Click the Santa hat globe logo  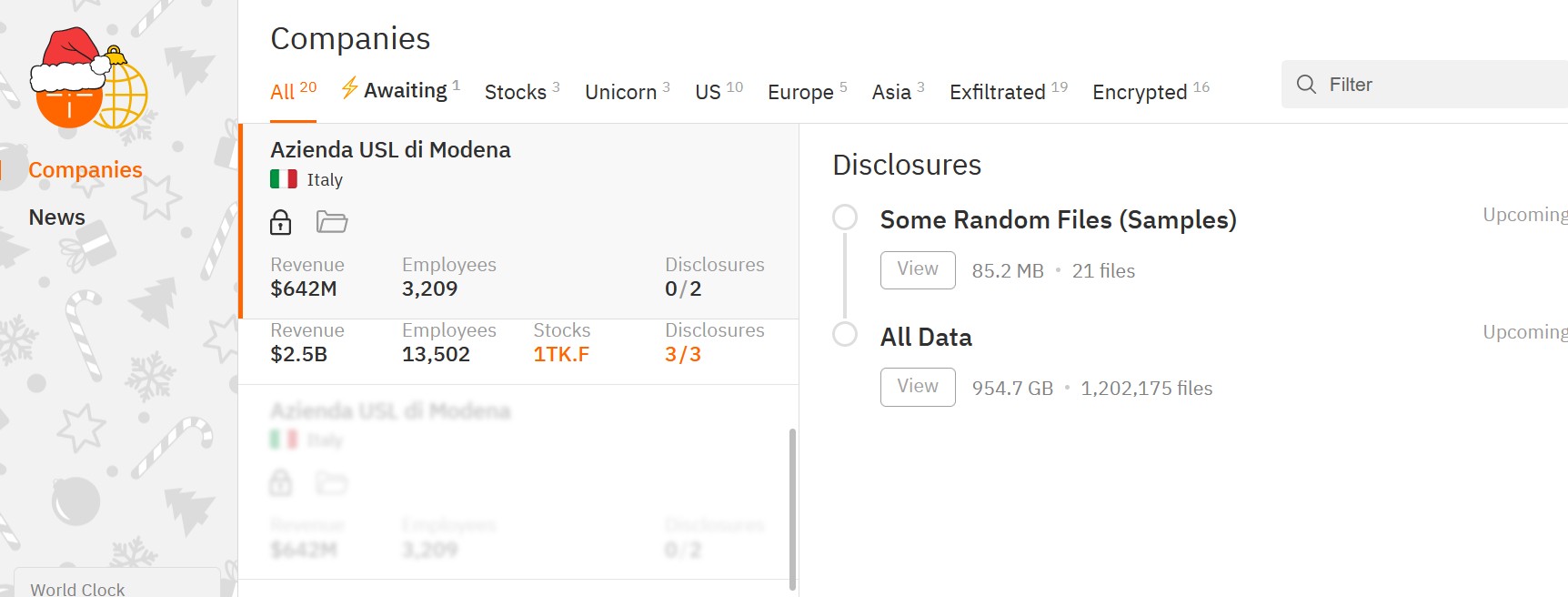[88, 80]
